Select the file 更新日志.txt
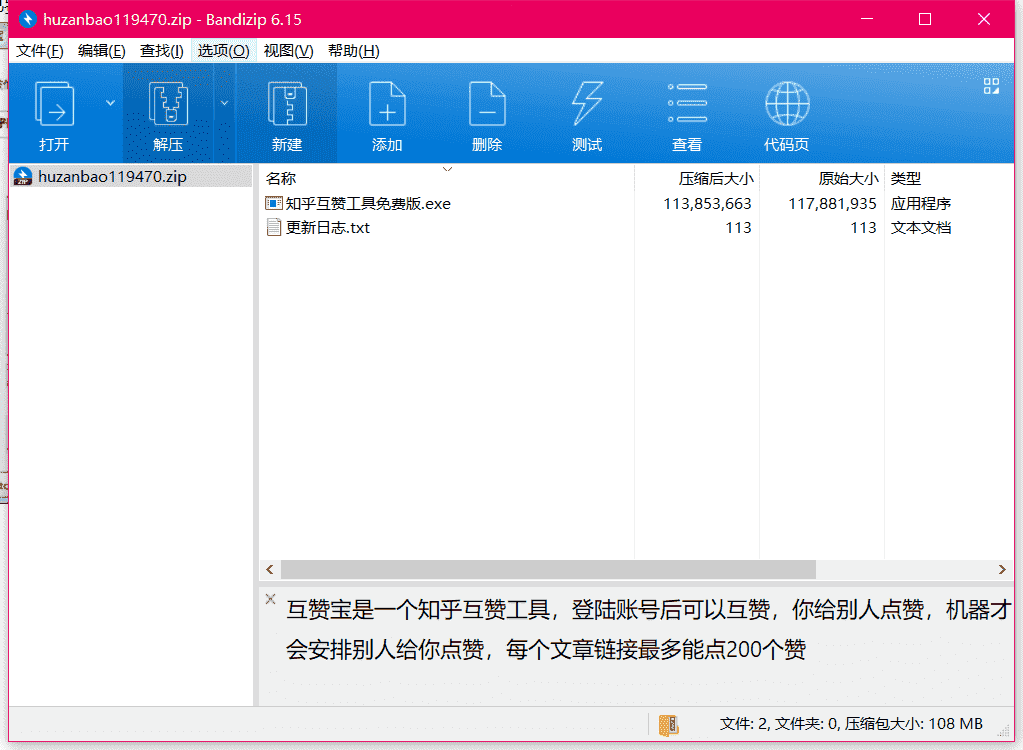 point(328,228)
